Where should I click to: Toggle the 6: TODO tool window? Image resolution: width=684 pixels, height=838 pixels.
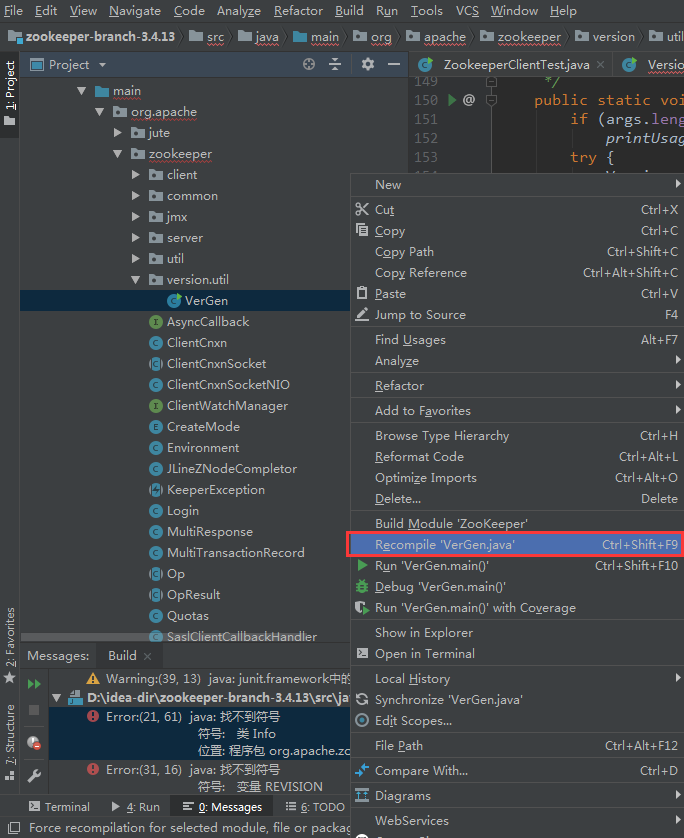tap(315, 807)
